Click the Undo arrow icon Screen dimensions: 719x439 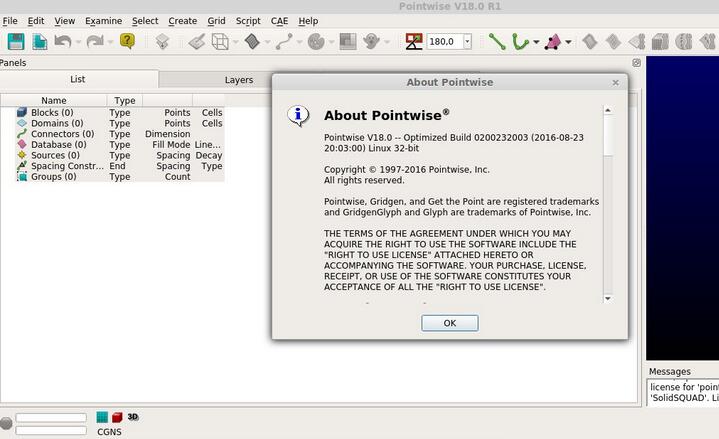63,42
